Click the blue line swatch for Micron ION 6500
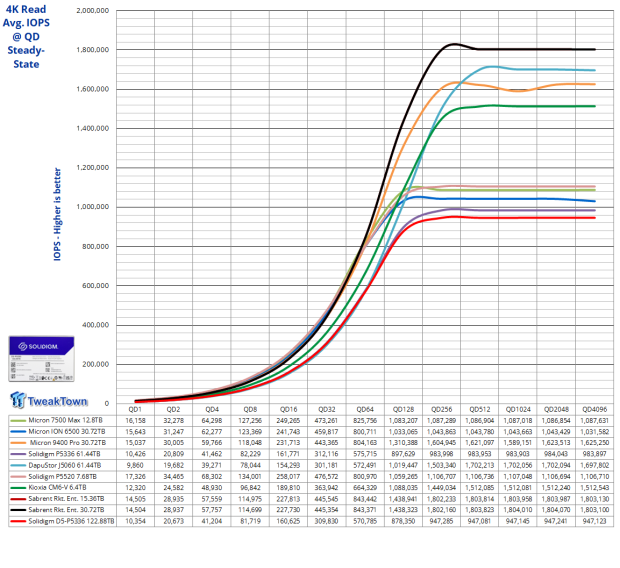The height and width of the screenshot is (568, 620). point(18,432)
